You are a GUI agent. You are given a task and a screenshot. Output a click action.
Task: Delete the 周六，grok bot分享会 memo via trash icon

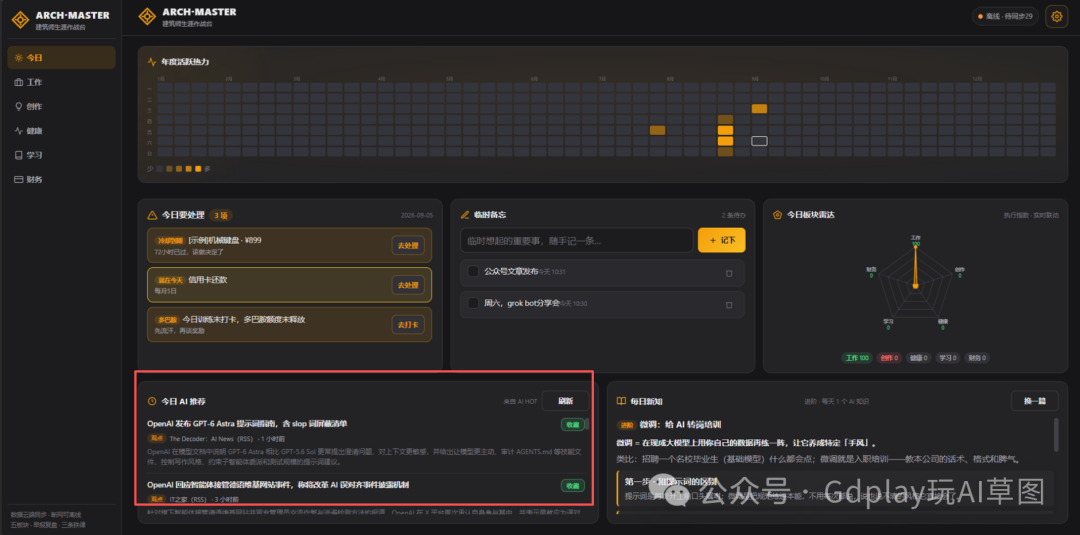click(729, 304)
